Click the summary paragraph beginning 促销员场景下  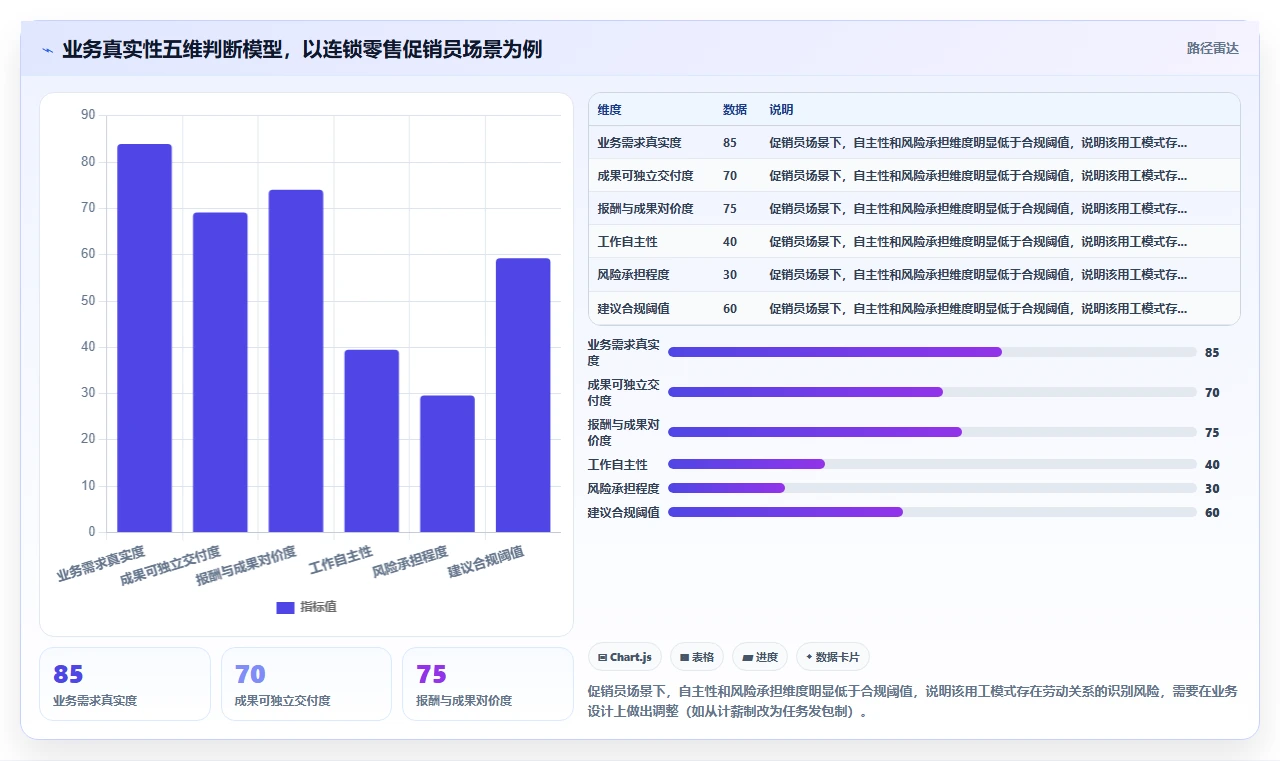click(x=912, y=702)
